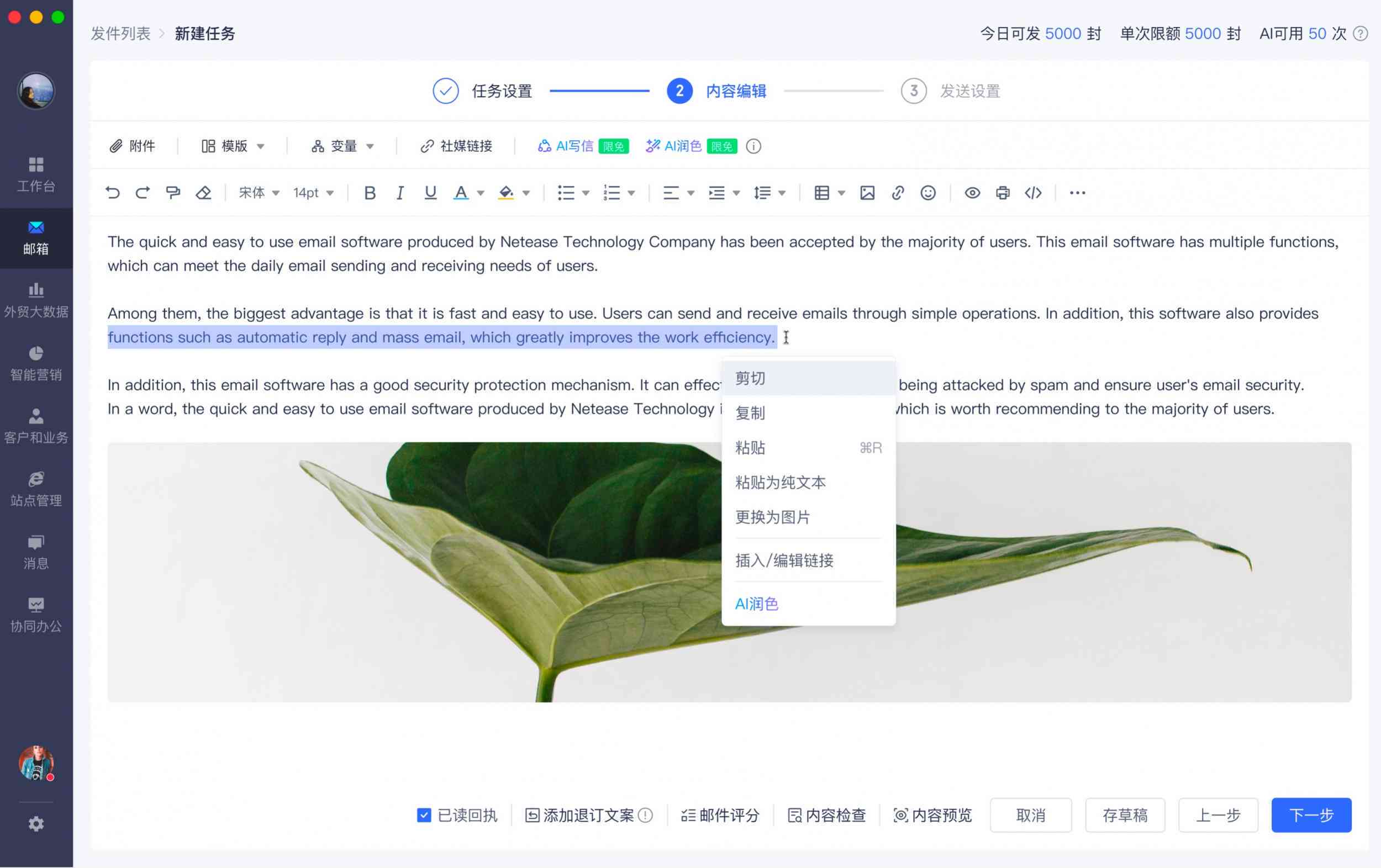Toggle the 已读回执 checkbox
Image resolution: width=1381 pixels, height=868 pixels.
(421, 814)
